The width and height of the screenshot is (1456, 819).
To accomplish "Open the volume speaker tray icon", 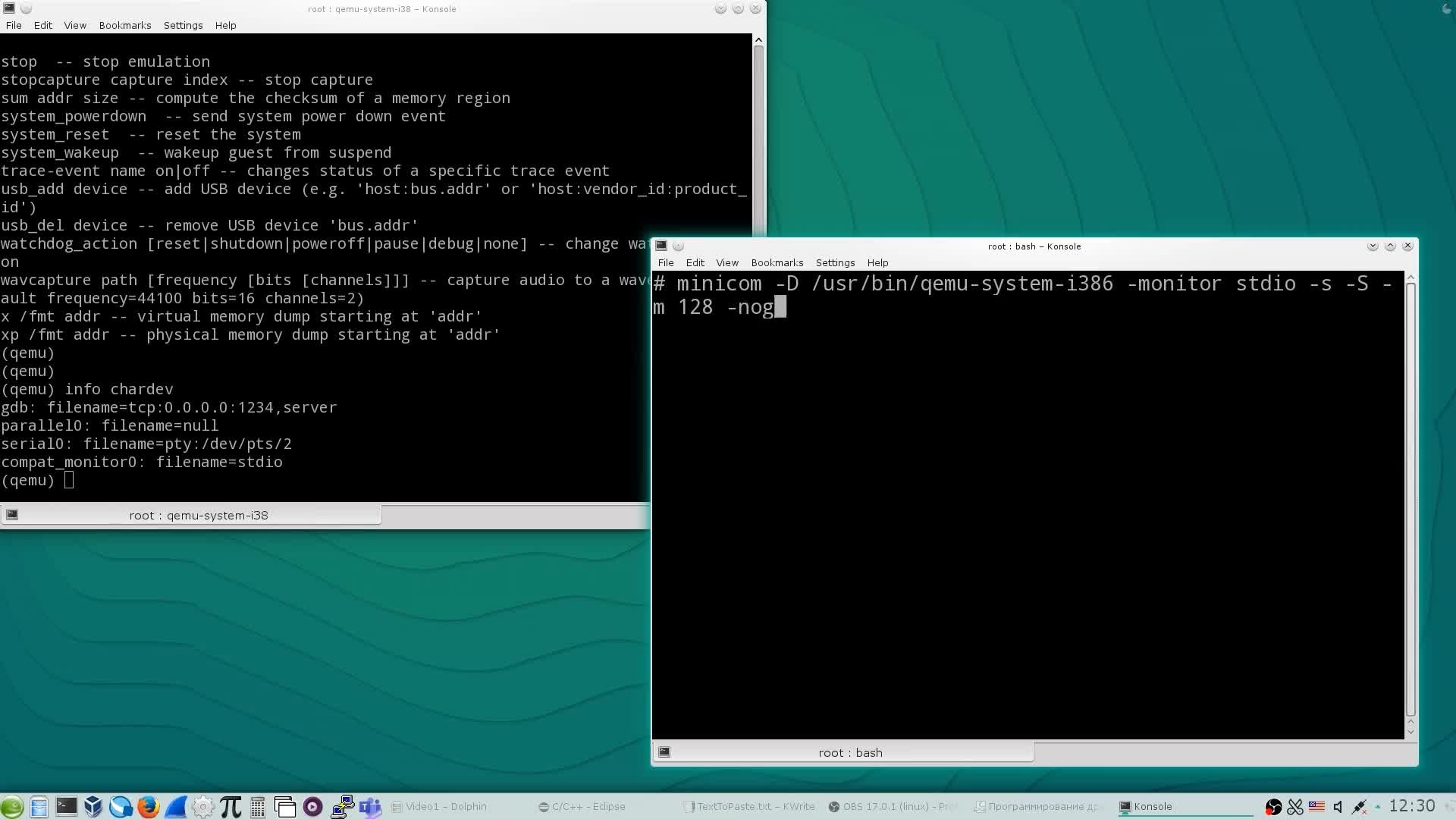I will click(1338, 807).
